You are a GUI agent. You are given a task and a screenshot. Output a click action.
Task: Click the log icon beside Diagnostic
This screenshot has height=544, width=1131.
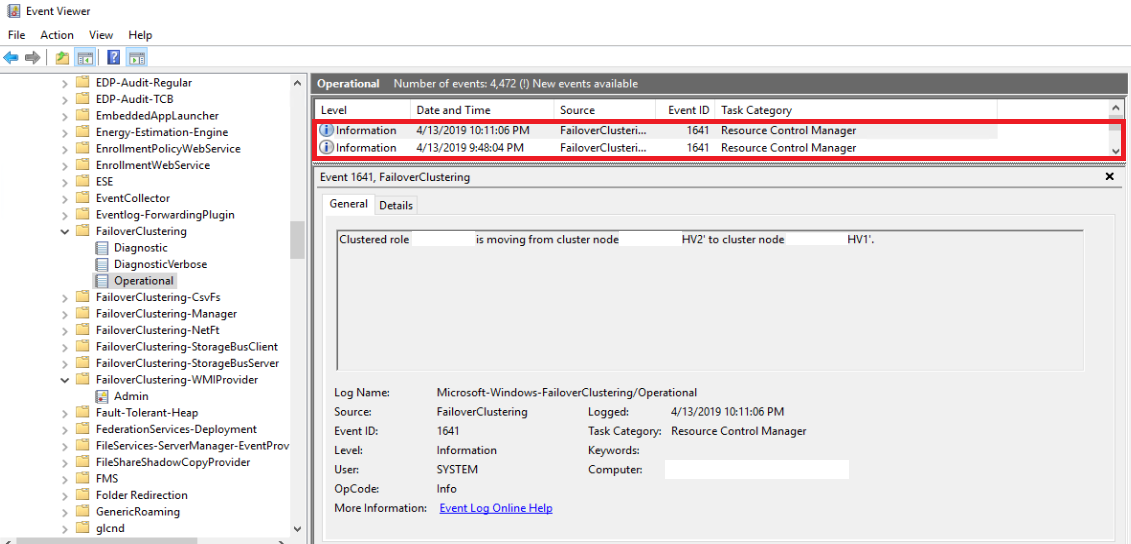tap(102, 247)
